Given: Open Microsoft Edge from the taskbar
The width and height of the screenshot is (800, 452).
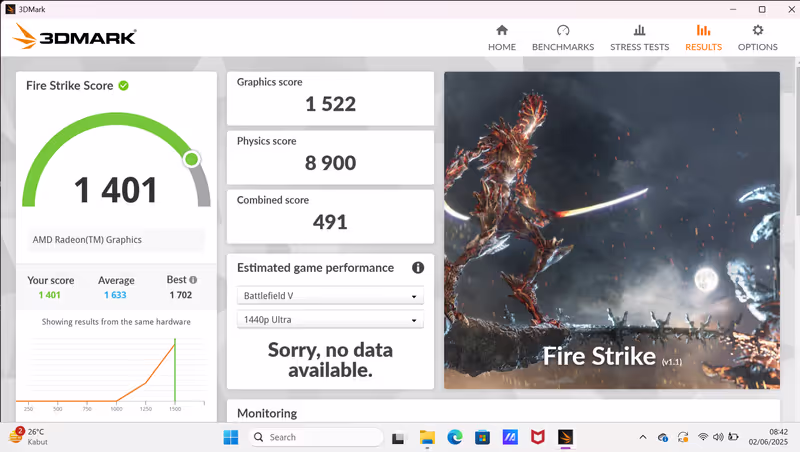Looking at the screenshot, I should coord(455,437).
